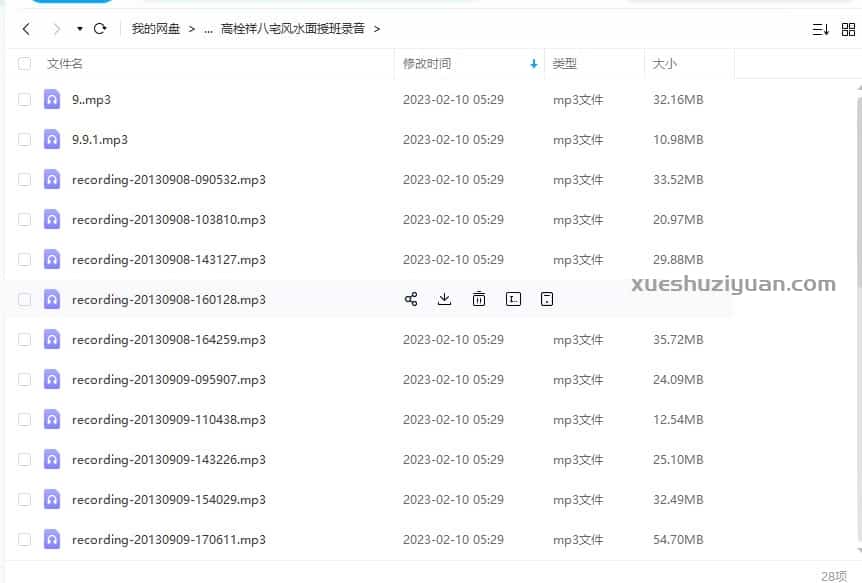Open the file recording-20130909-095907.mp3

tap(168, 379)
